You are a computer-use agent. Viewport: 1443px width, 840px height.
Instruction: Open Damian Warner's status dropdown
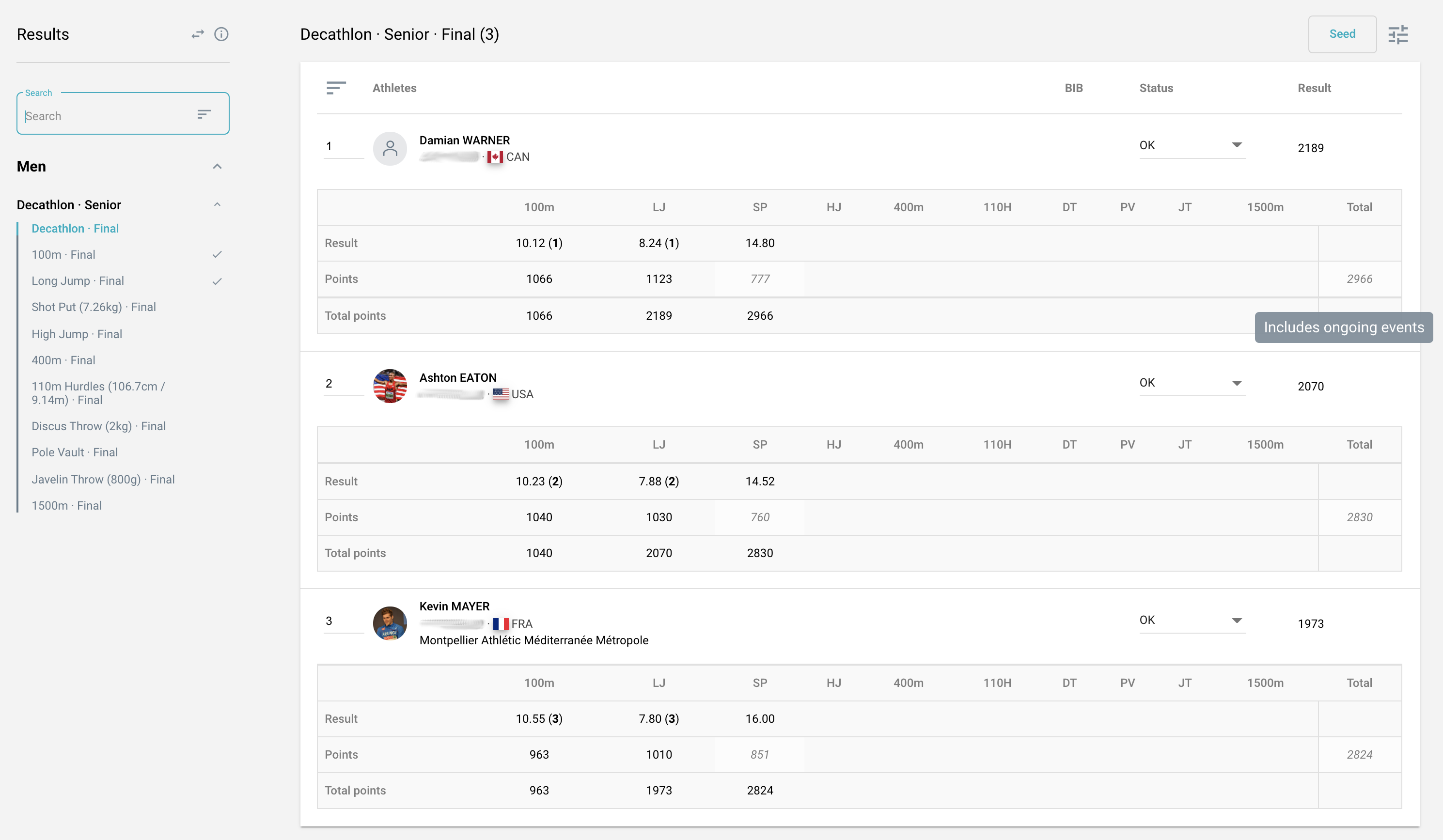point(1192,145)
